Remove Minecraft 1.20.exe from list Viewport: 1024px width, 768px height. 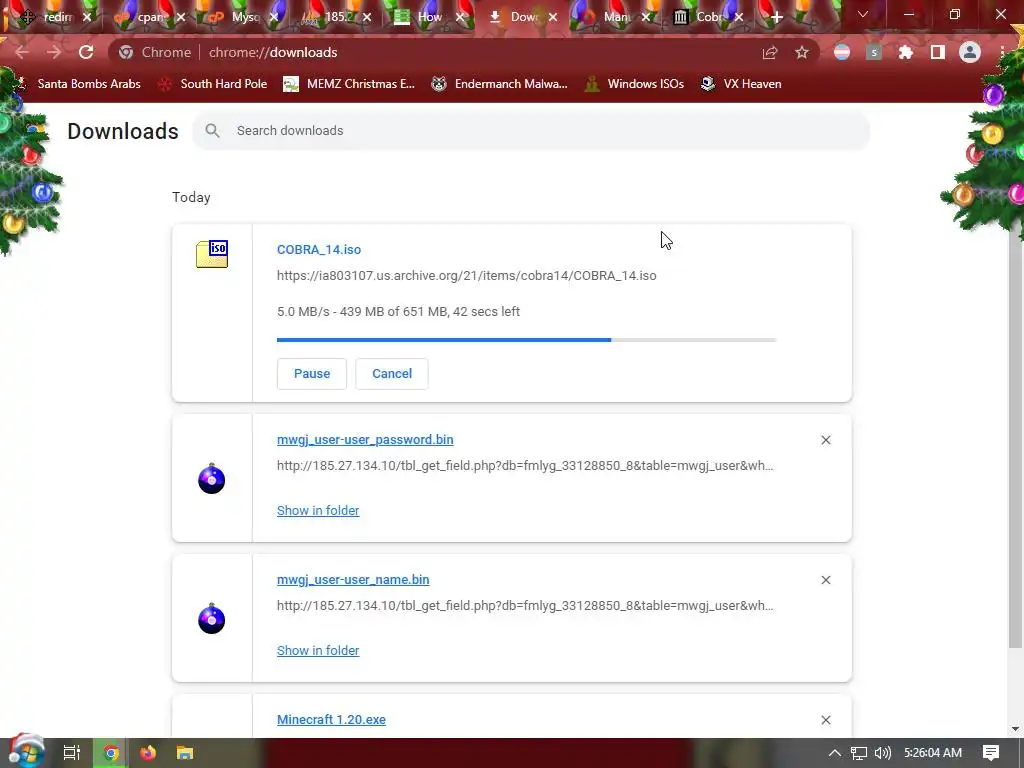coord(826,720)
